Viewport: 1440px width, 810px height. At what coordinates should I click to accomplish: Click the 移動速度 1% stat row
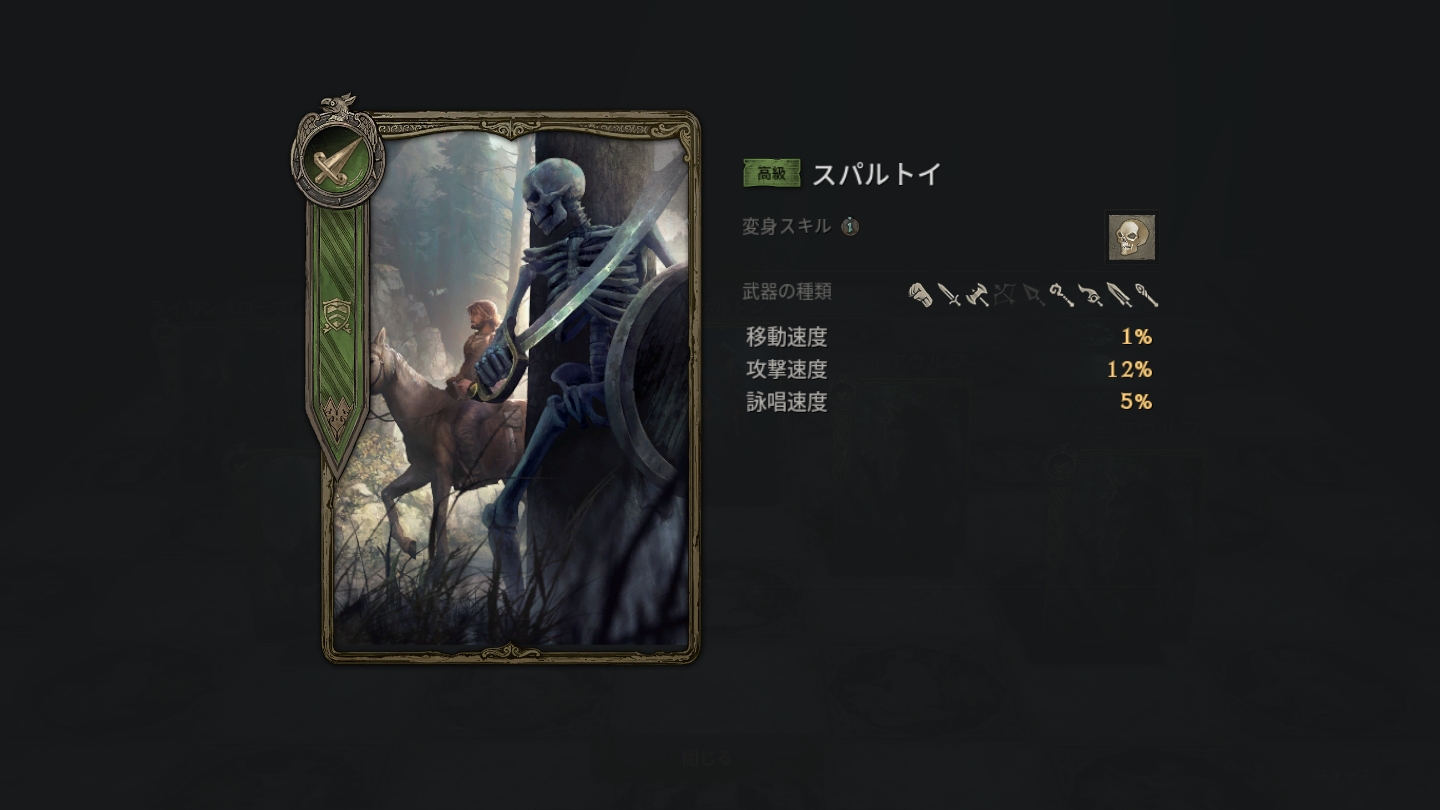[949, 337]
